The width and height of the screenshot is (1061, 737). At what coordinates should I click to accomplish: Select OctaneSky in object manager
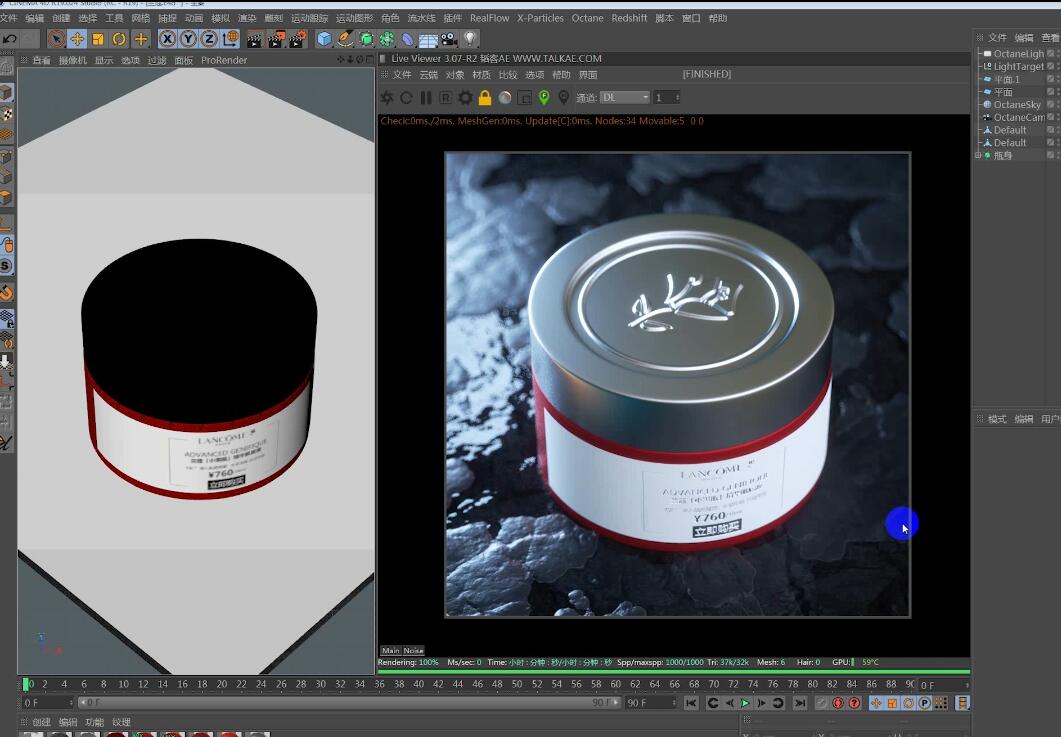tap(1017, 104)
